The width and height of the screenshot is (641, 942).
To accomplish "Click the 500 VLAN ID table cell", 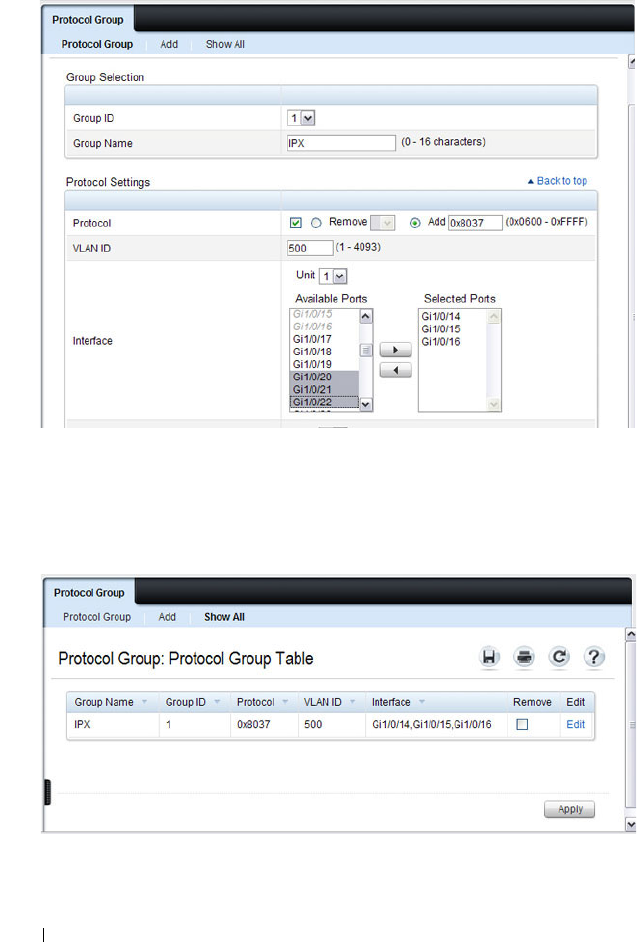I will (313, 725).
